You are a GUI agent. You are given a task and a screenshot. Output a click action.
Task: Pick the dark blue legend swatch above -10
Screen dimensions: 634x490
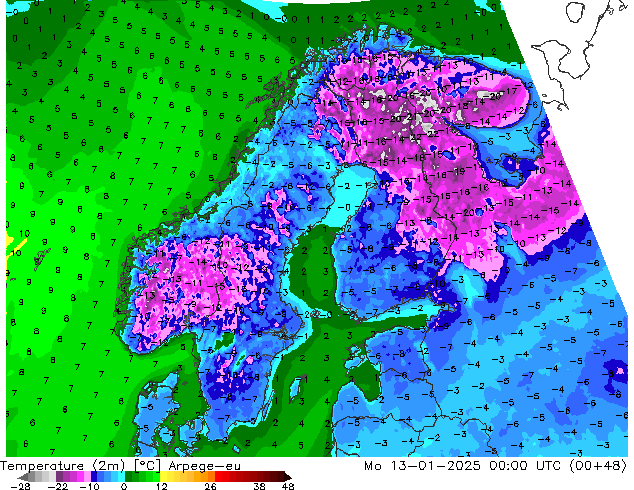pyautogui.click(x=94, y=477)
